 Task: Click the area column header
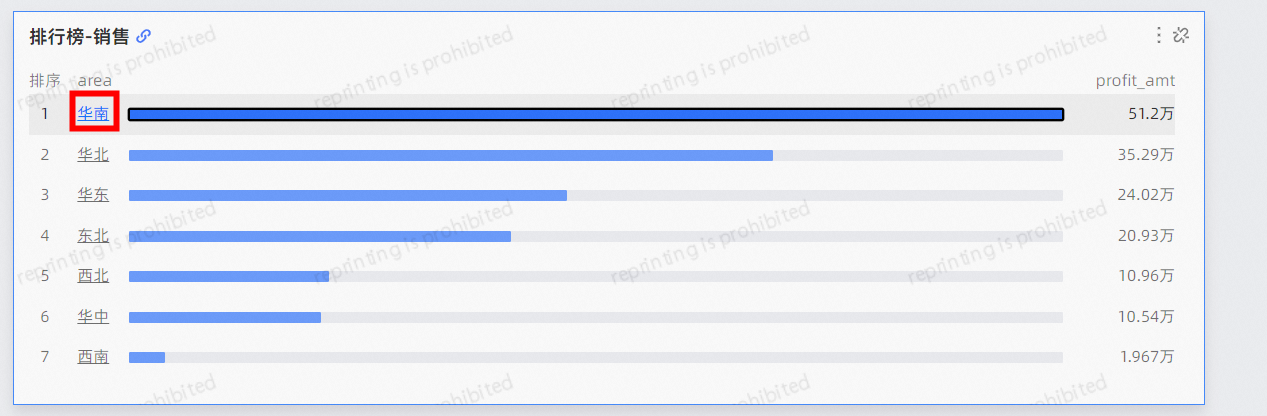(95, 80)
